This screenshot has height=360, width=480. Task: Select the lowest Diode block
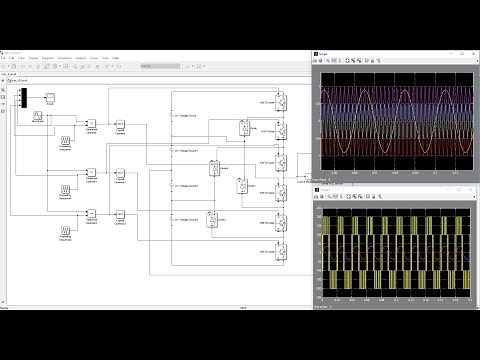pyautogui.click(x=212, y=220)
